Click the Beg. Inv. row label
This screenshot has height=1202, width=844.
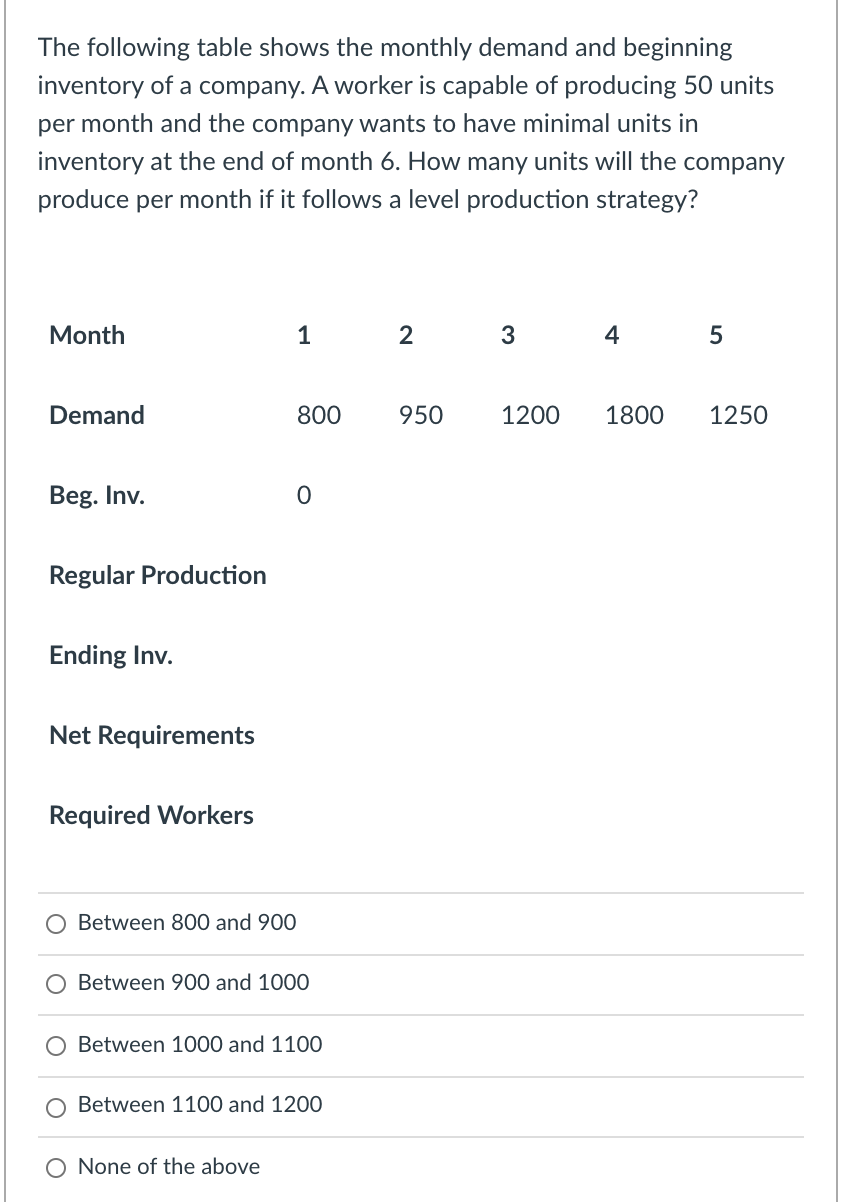97,495
